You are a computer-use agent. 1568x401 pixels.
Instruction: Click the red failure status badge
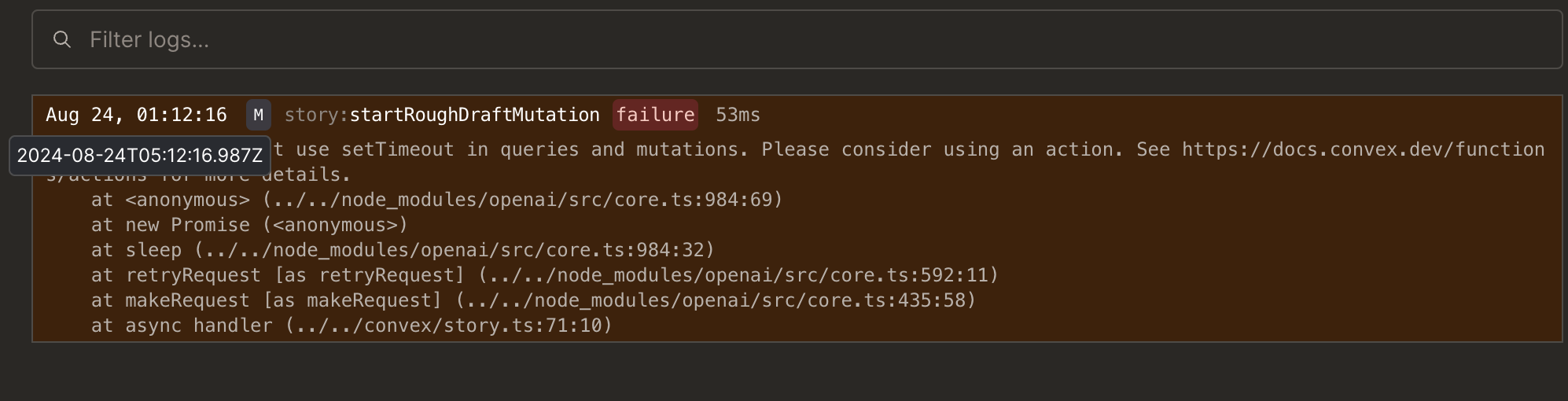click(x=655, y=115)
